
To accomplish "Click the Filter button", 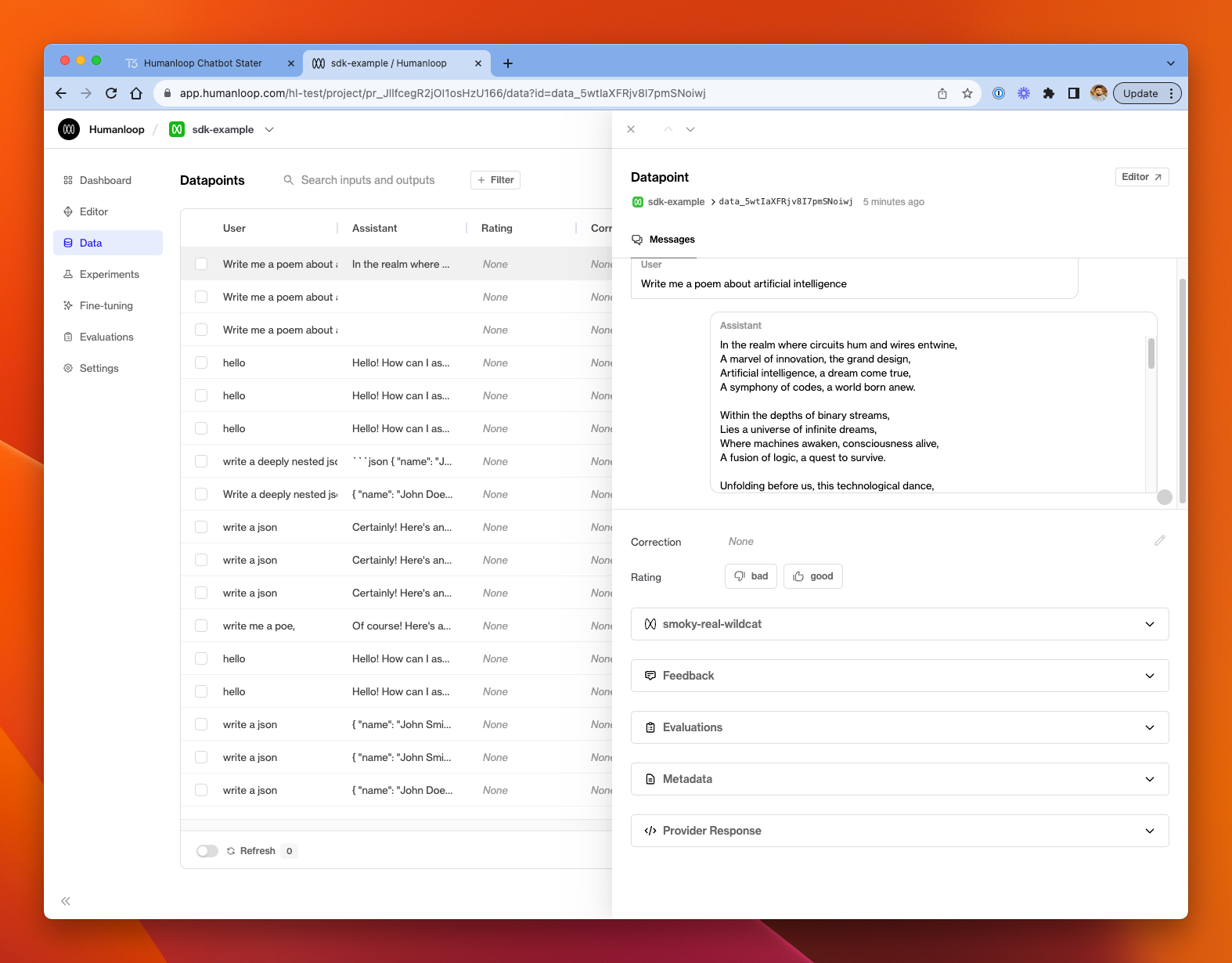I will coord(495,180).
